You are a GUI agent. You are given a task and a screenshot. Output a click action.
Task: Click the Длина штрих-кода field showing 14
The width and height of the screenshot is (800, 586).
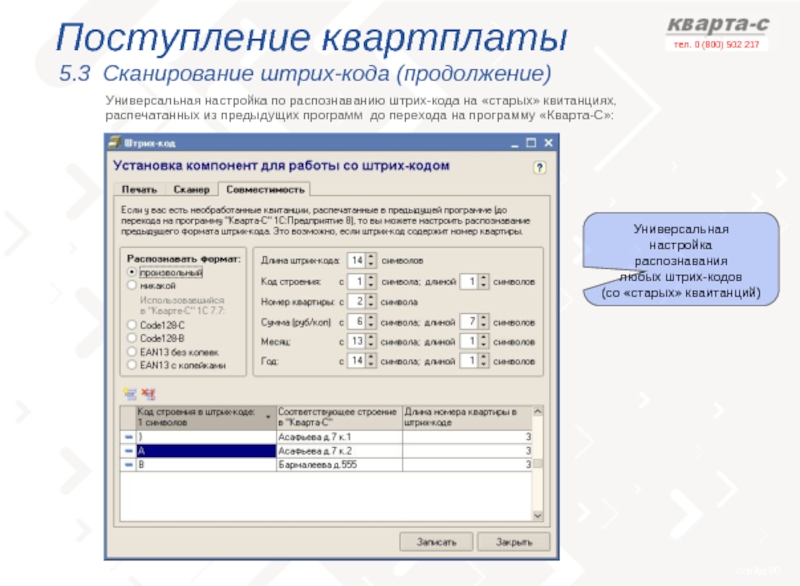[x=356, y=261]
